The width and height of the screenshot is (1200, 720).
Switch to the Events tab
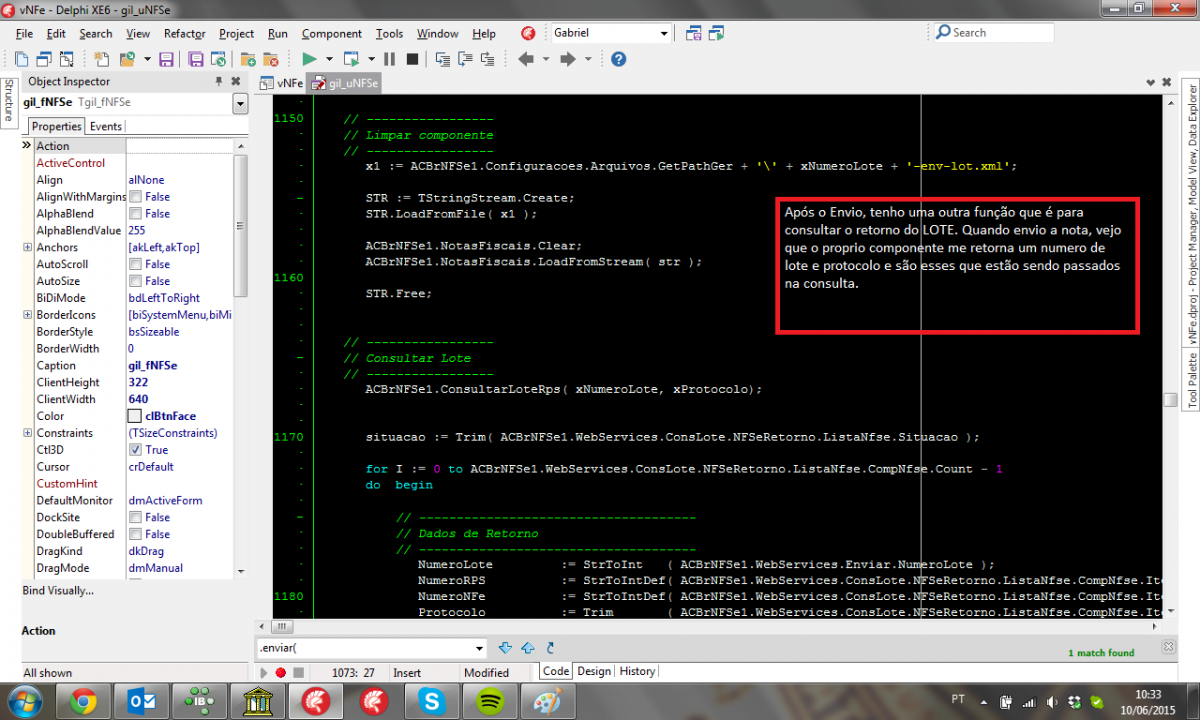coord(105,126)
